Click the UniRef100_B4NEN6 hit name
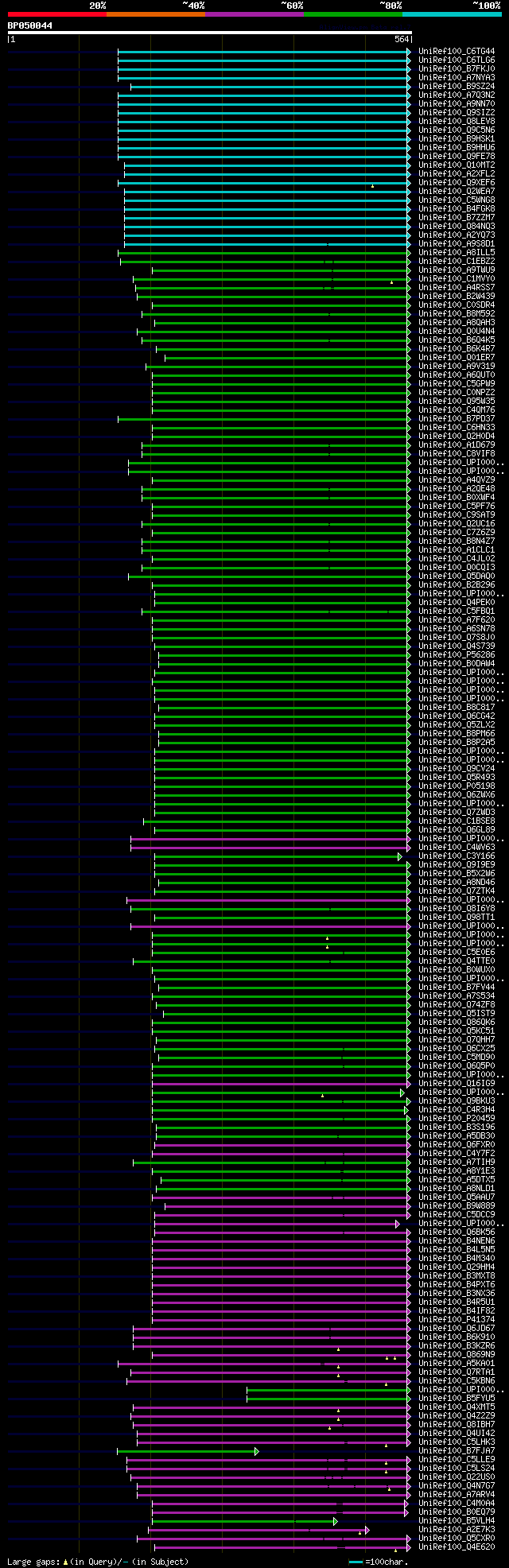509x1568 pixels. point(457,1241)
